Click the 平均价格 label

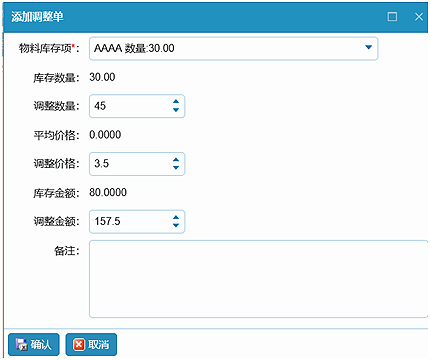click(57, 135)
